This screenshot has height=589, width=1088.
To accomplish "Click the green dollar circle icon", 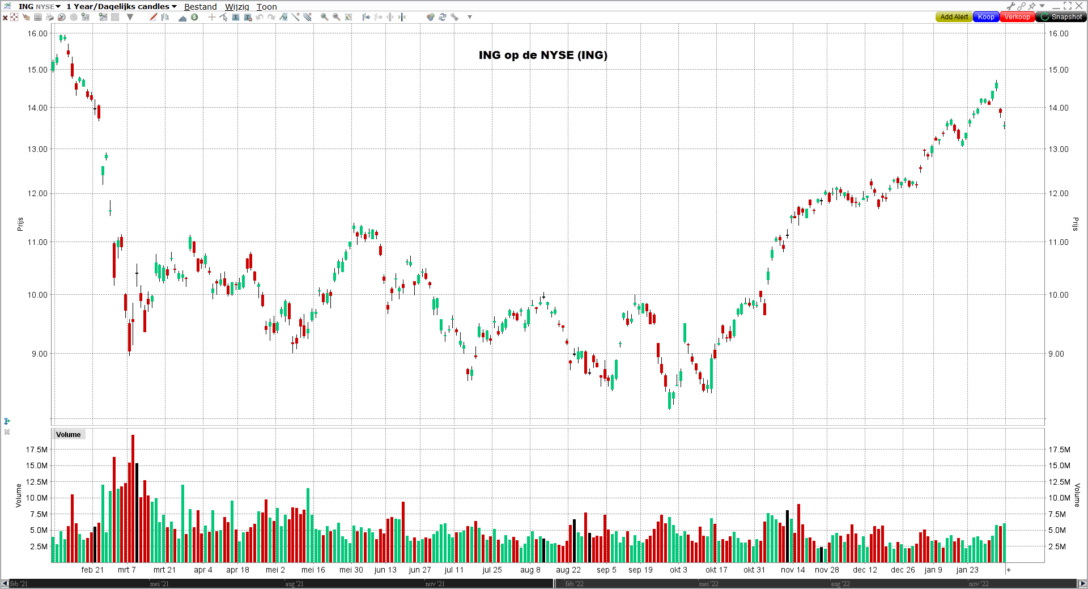I will pyautogui.click(x=194, y=17).
